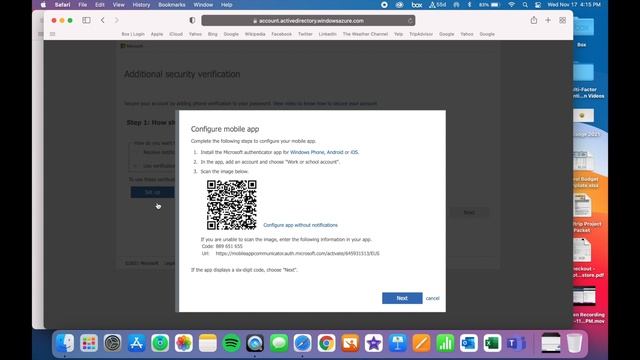Open the Bookmarks menu

click(171, 5)
